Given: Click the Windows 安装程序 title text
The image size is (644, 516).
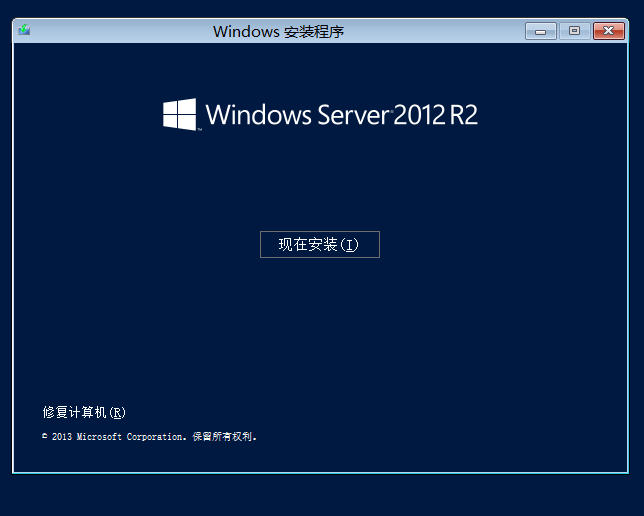Looking at the screenshot, I should (x=278, y=32).
